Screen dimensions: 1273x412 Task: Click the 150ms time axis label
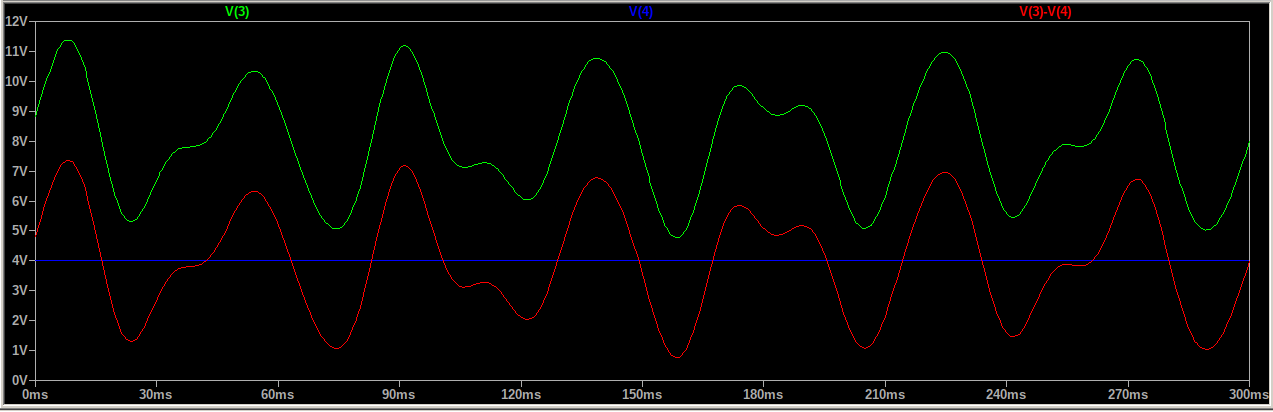pyautogui.click(x=641, y=396)
